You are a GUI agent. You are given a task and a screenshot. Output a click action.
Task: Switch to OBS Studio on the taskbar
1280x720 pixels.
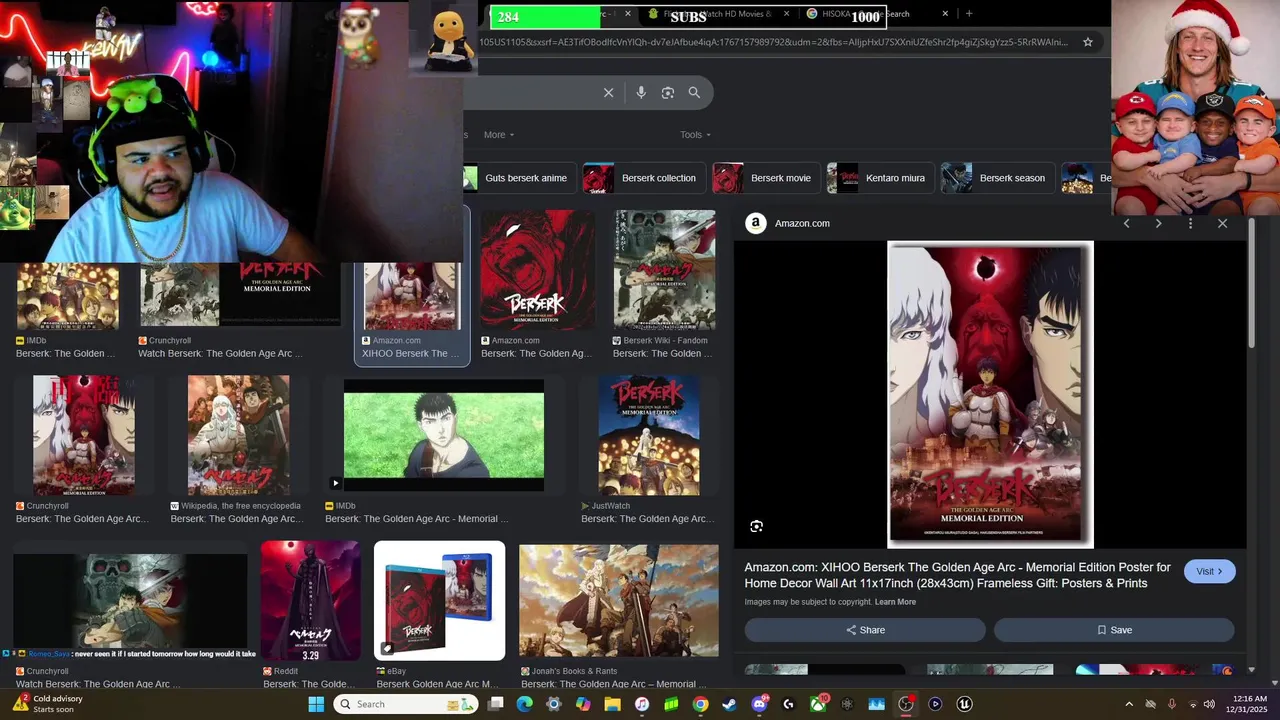(906, 704)
